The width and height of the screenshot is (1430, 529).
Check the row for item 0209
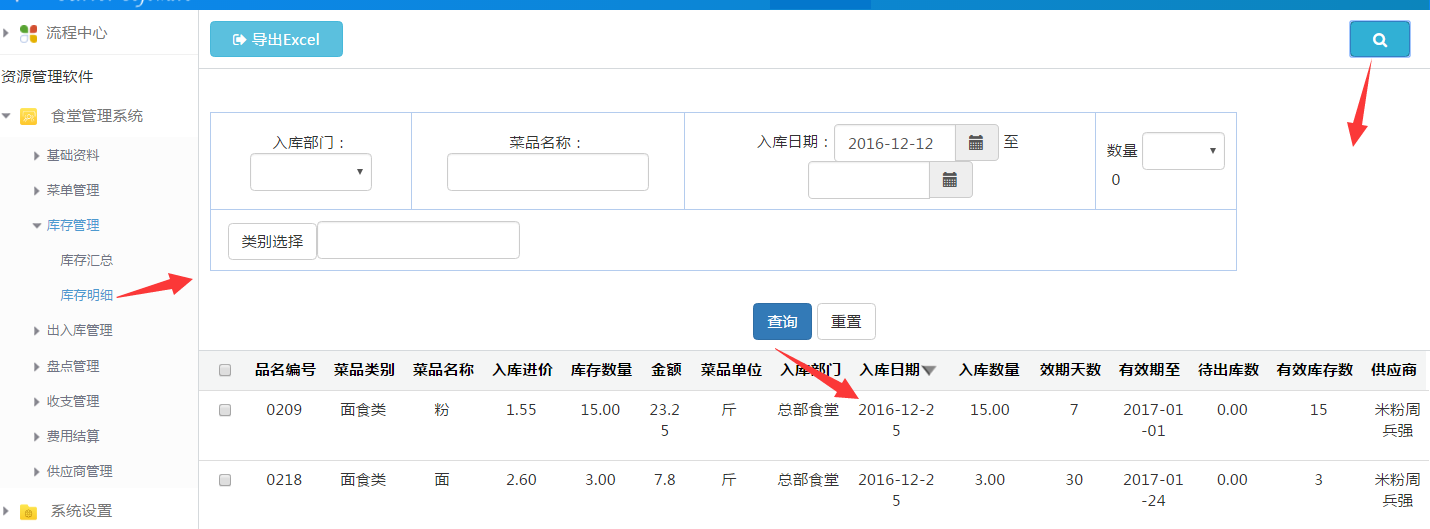tap(225, 410)
